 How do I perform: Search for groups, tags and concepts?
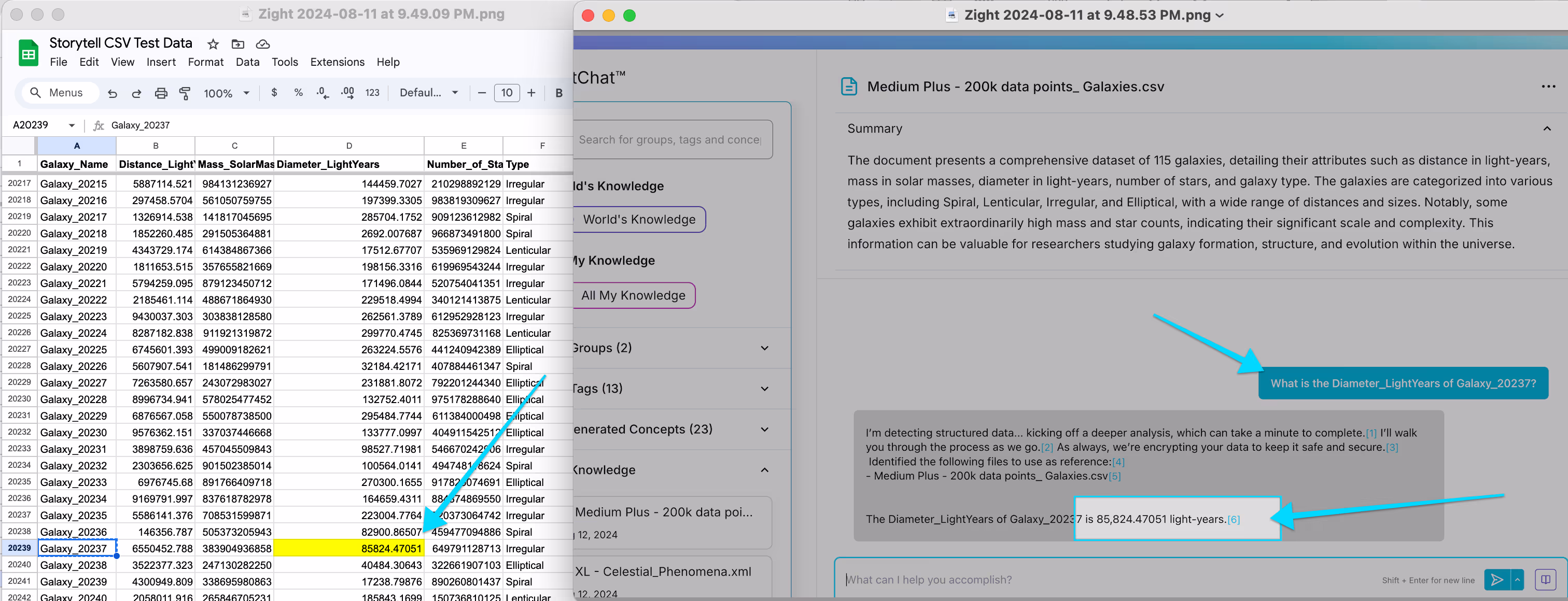[x=673, y=140]
